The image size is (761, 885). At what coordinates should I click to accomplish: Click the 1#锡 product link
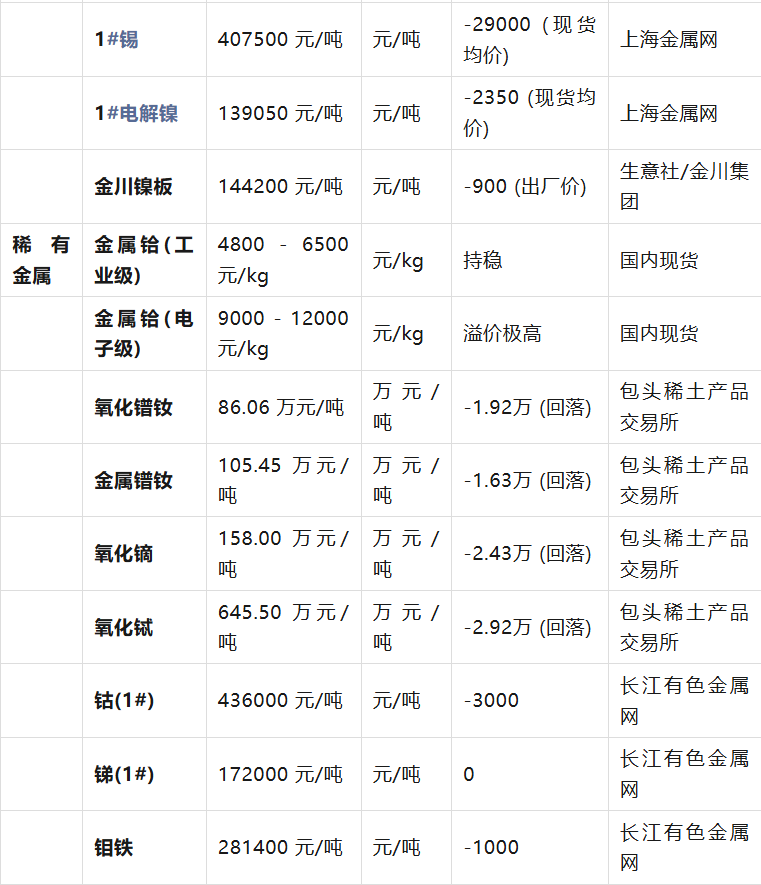tap(116, 40)
